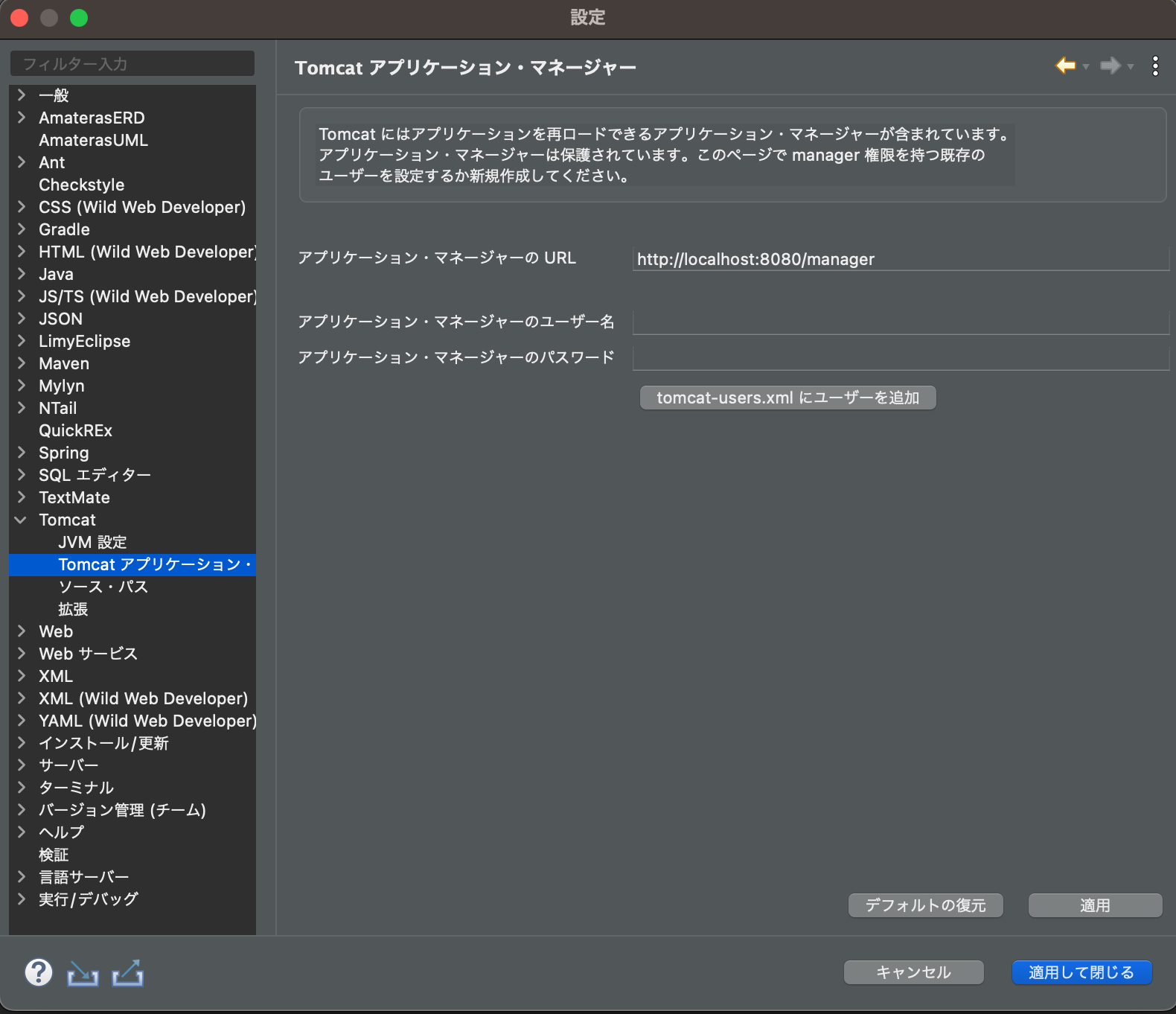Click the application manager URL field
This screenshot has width=1176, height=1014.
click(x=901, y=259)
